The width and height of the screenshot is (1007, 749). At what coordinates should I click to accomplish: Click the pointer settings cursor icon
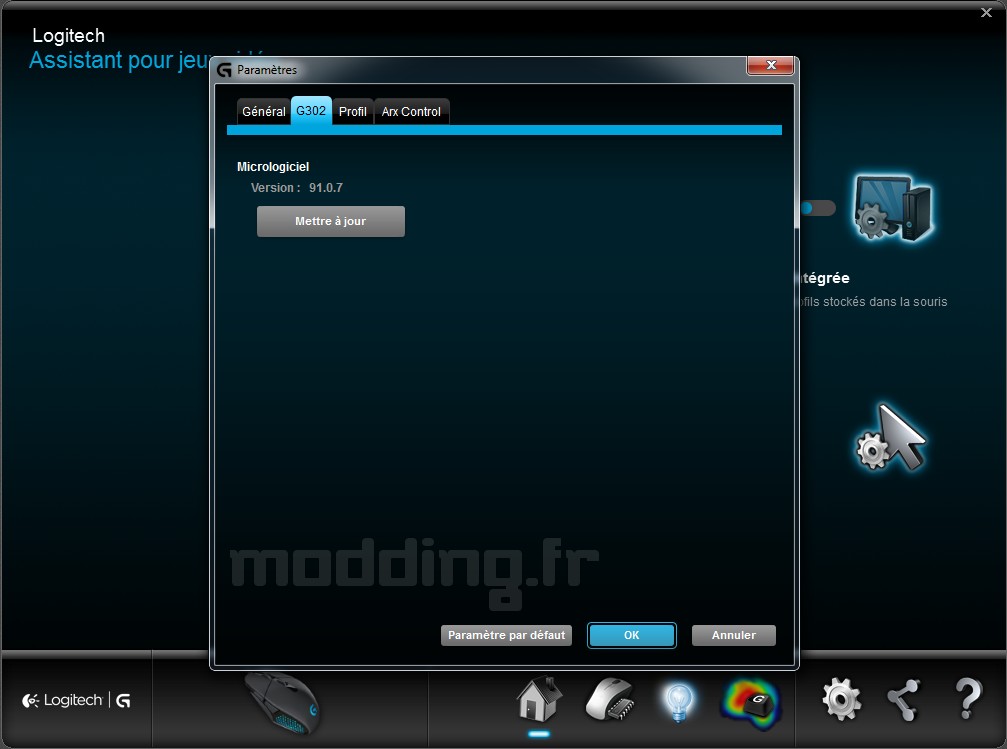891,439
